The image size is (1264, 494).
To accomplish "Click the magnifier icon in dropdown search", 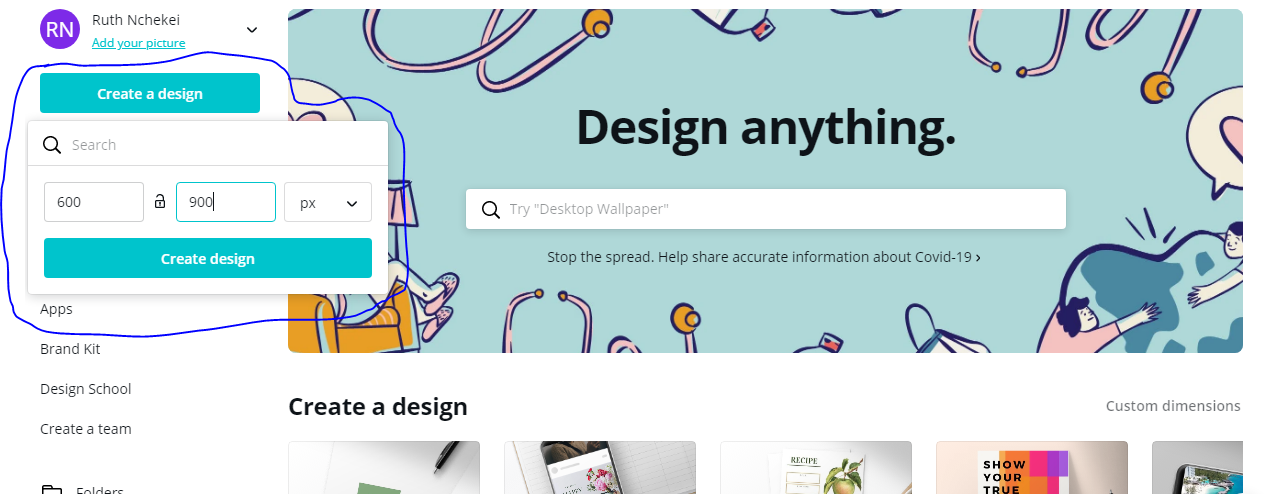I will click(52, 145).
